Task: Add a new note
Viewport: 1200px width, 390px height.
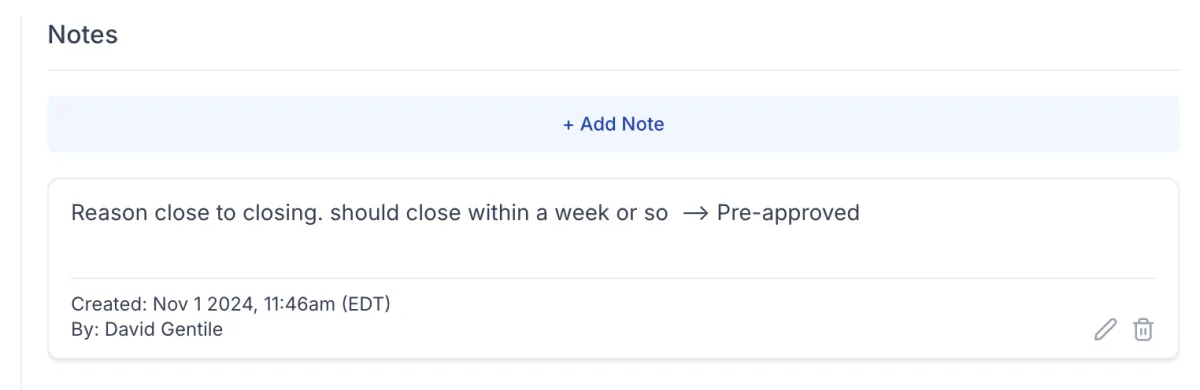Action: tap(613, 124)
